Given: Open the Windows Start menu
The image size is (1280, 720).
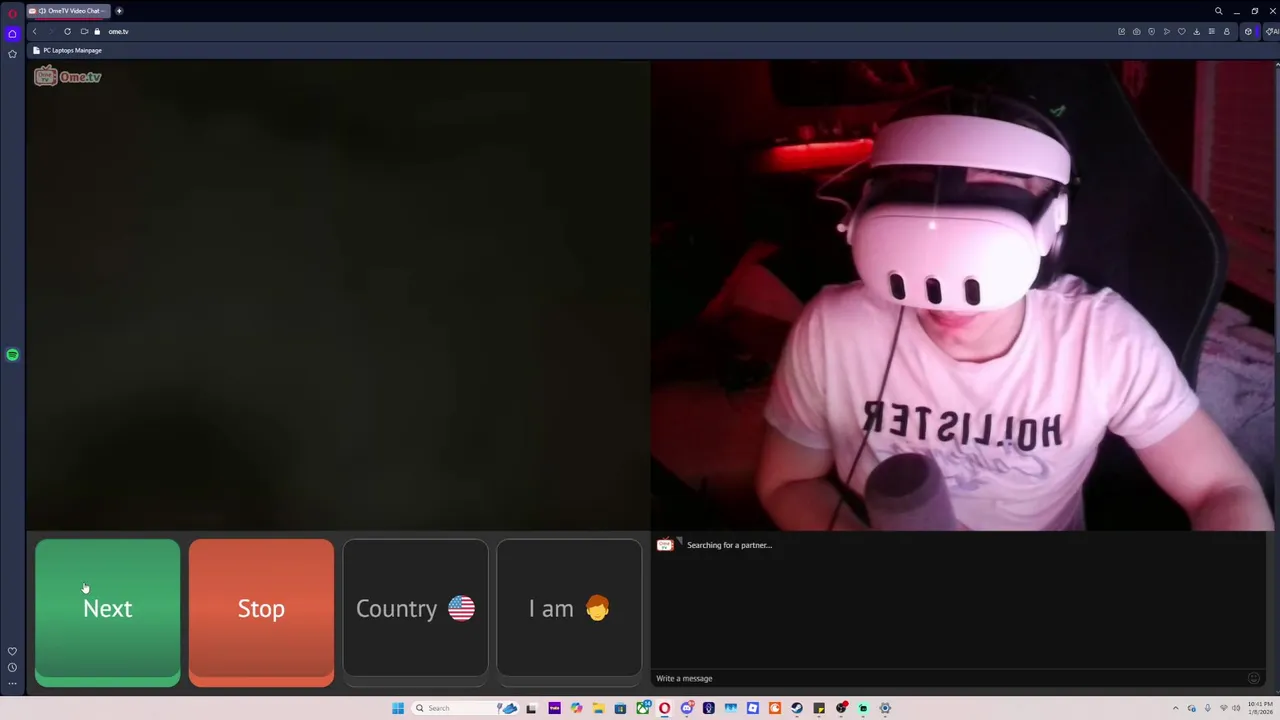Looking at the screenshot, I should tap(398, 708).
